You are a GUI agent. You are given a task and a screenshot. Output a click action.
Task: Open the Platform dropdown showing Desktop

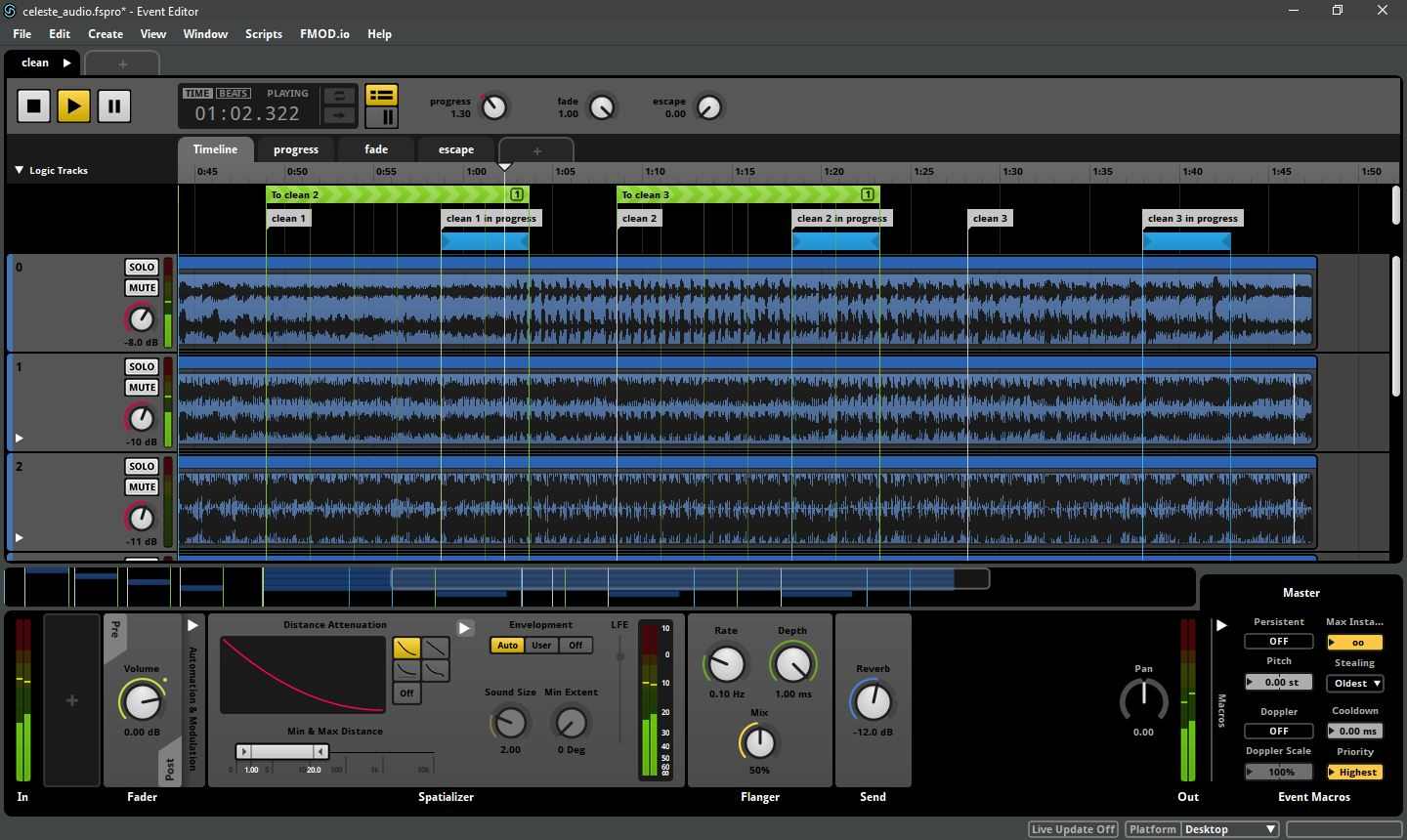1228,828
